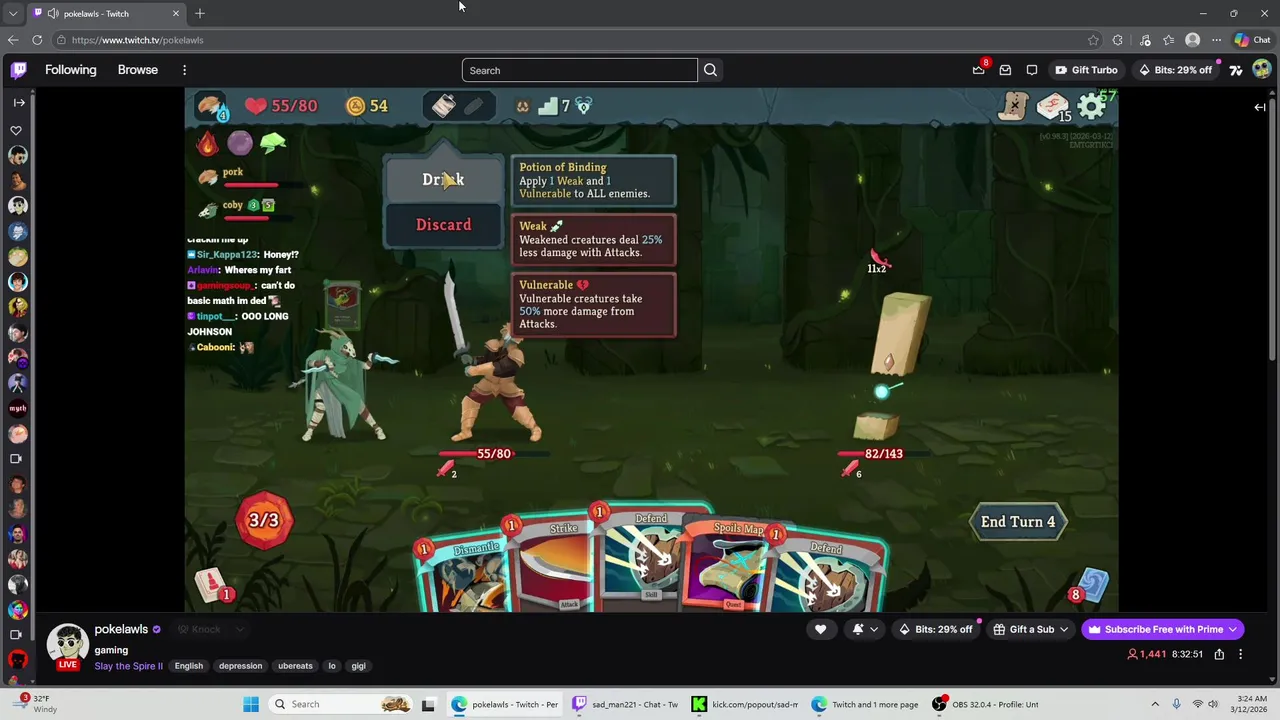The width and height of the screenshot is (1280, 720).
Task: Open the user avatar menu
Action: click(x=1261, y=70)
